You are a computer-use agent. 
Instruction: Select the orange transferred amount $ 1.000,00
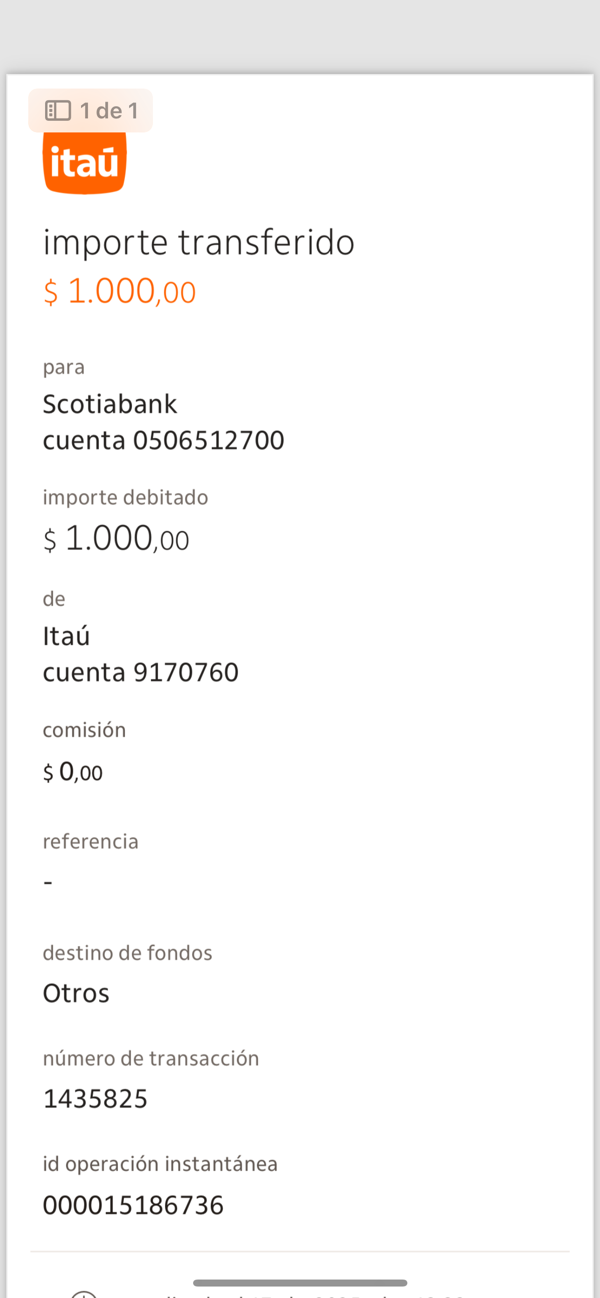click(119, 292)
